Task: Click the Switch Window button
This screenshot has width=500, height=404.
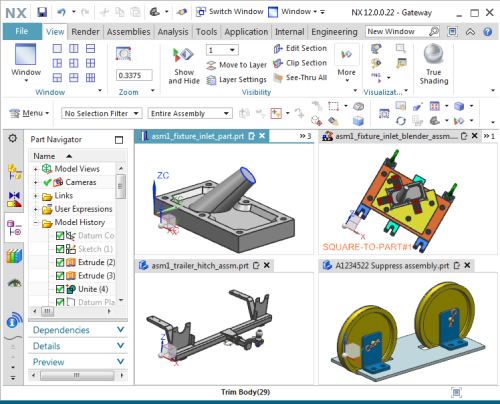Action: pos(230,12)
